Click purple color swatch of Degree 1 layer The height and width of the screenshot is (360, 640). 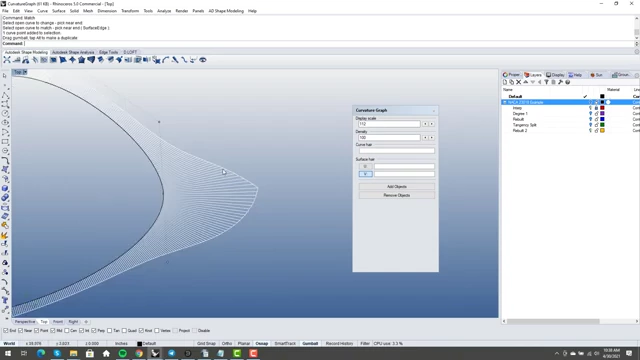point(602,113)
